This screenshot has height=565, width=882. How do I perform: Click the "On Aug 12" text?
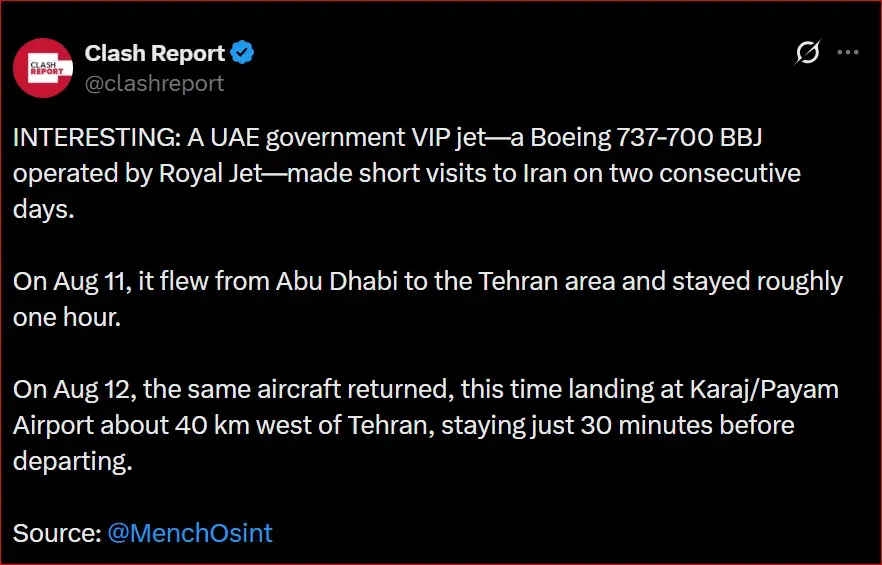coord(72,389)
